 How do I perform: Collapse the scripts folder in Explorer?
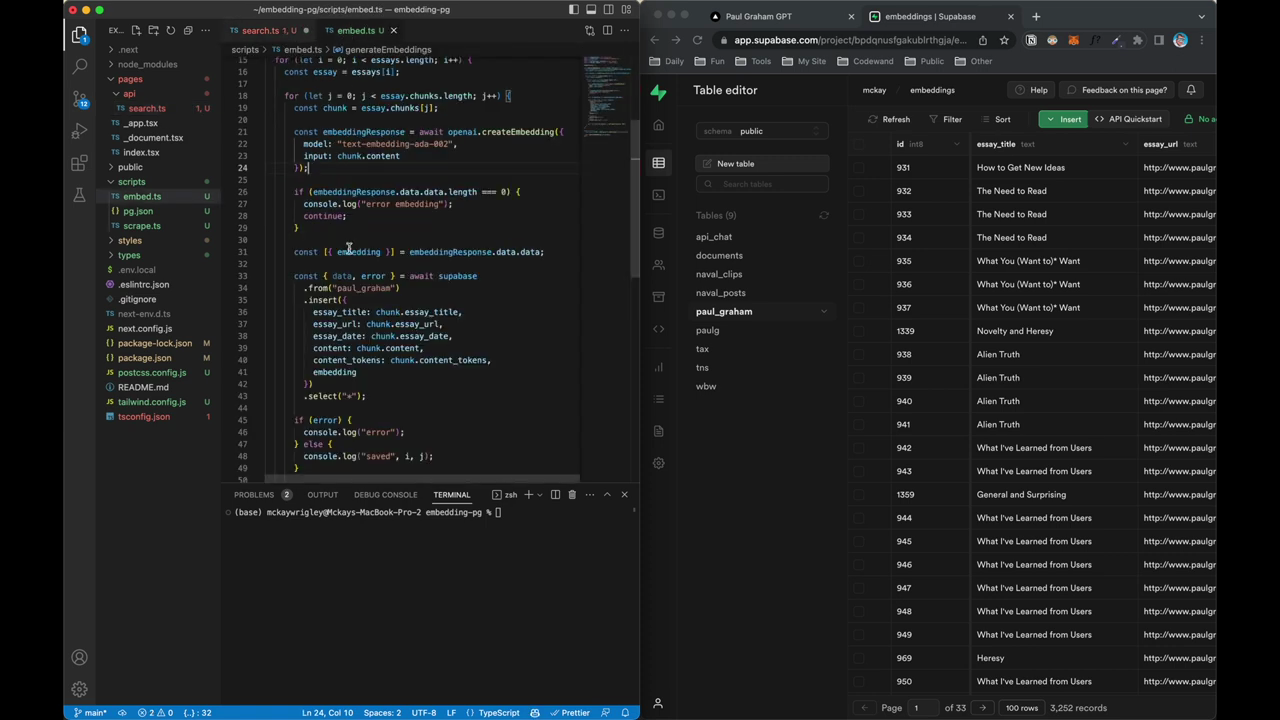coord(131,182)
